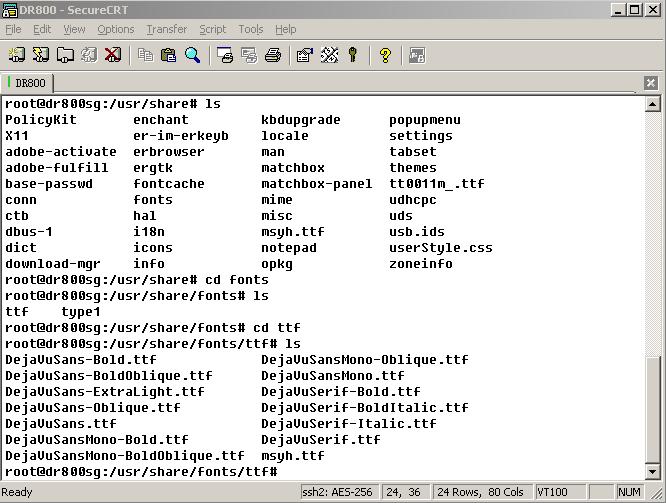Click the 'PolicyKit' directory name
The width and height of the screenshot is (666, 503).
coord(41,120)
